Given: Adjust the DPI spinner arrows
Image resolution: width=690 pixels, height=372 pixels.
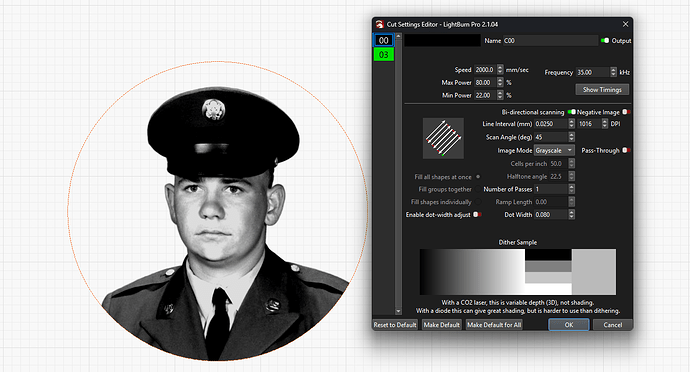Looking at the screenshot, I should [604, 124].
